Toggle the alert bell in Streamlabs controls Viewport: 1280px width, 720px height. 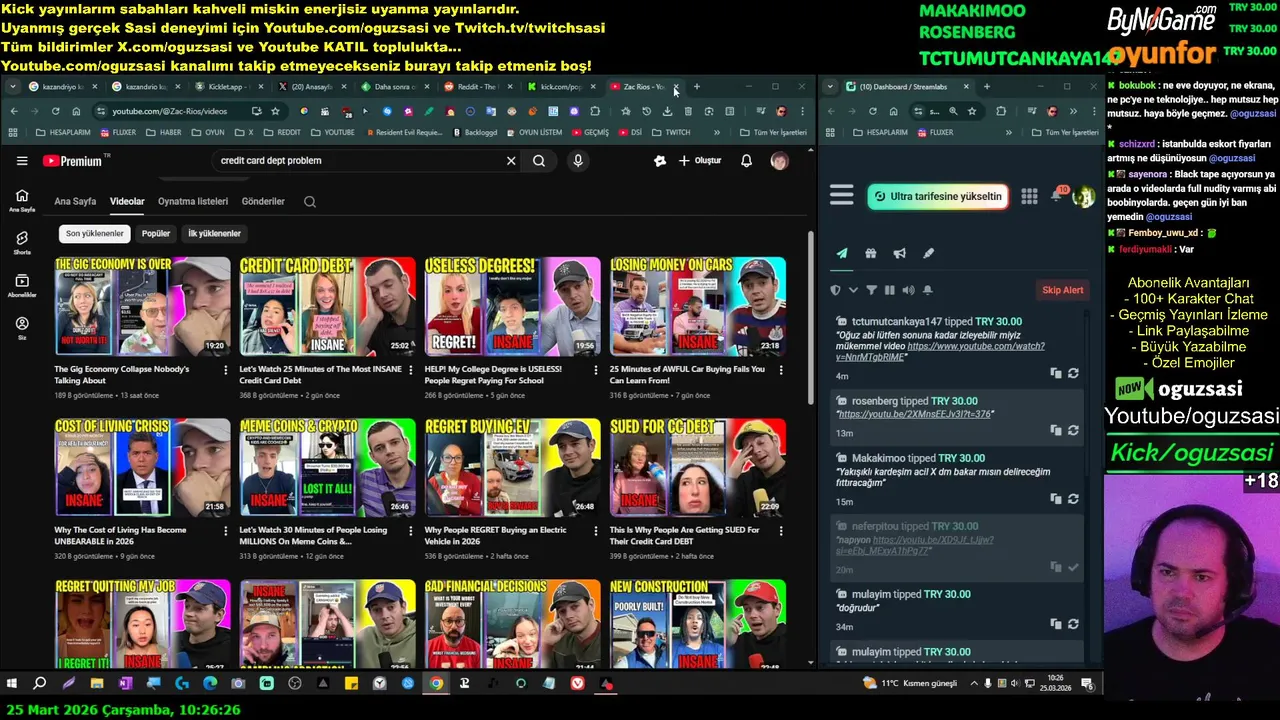pos(927,290)
